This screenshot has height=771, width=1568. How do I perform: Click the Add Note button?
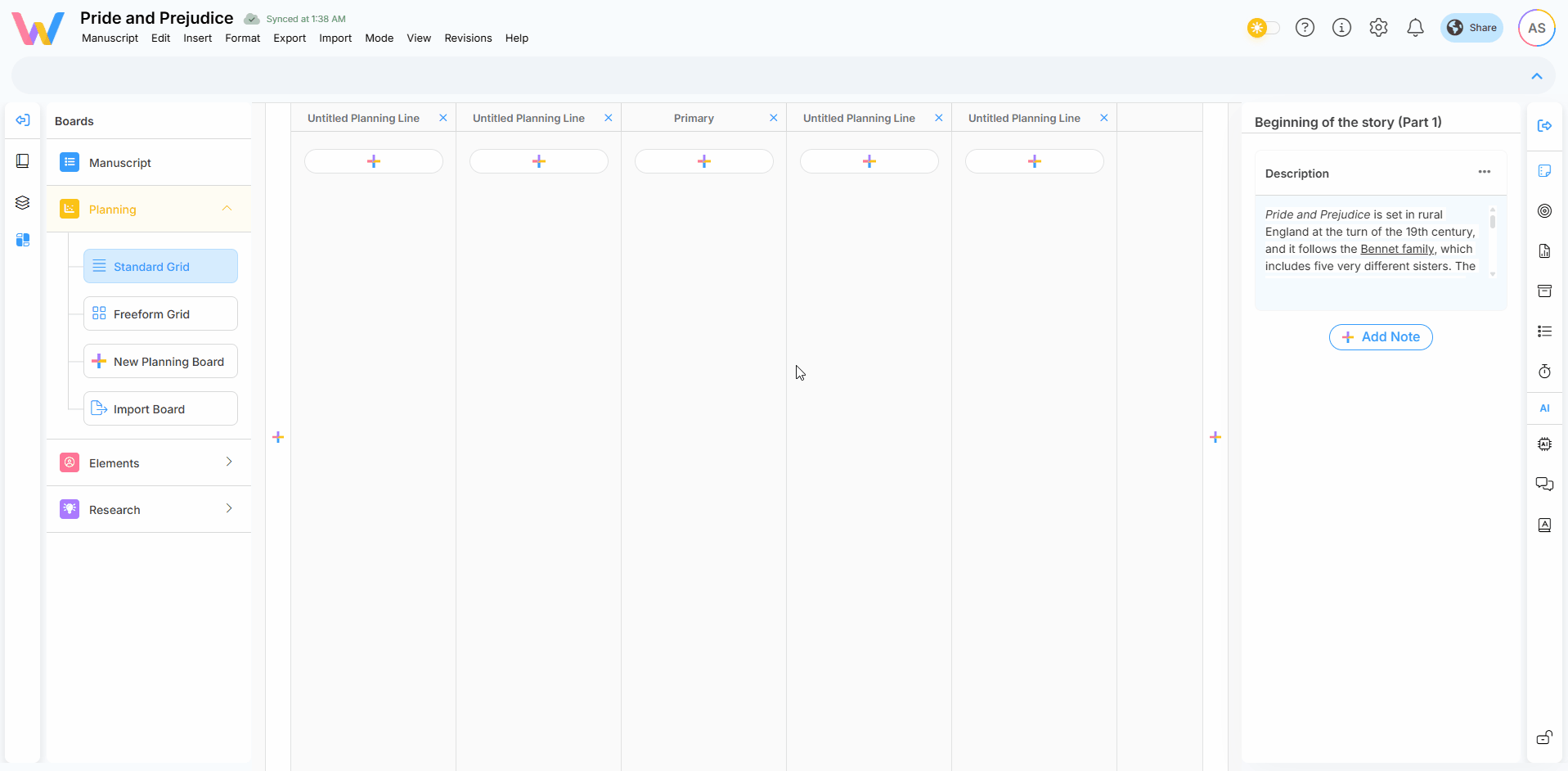(1381, 337)
